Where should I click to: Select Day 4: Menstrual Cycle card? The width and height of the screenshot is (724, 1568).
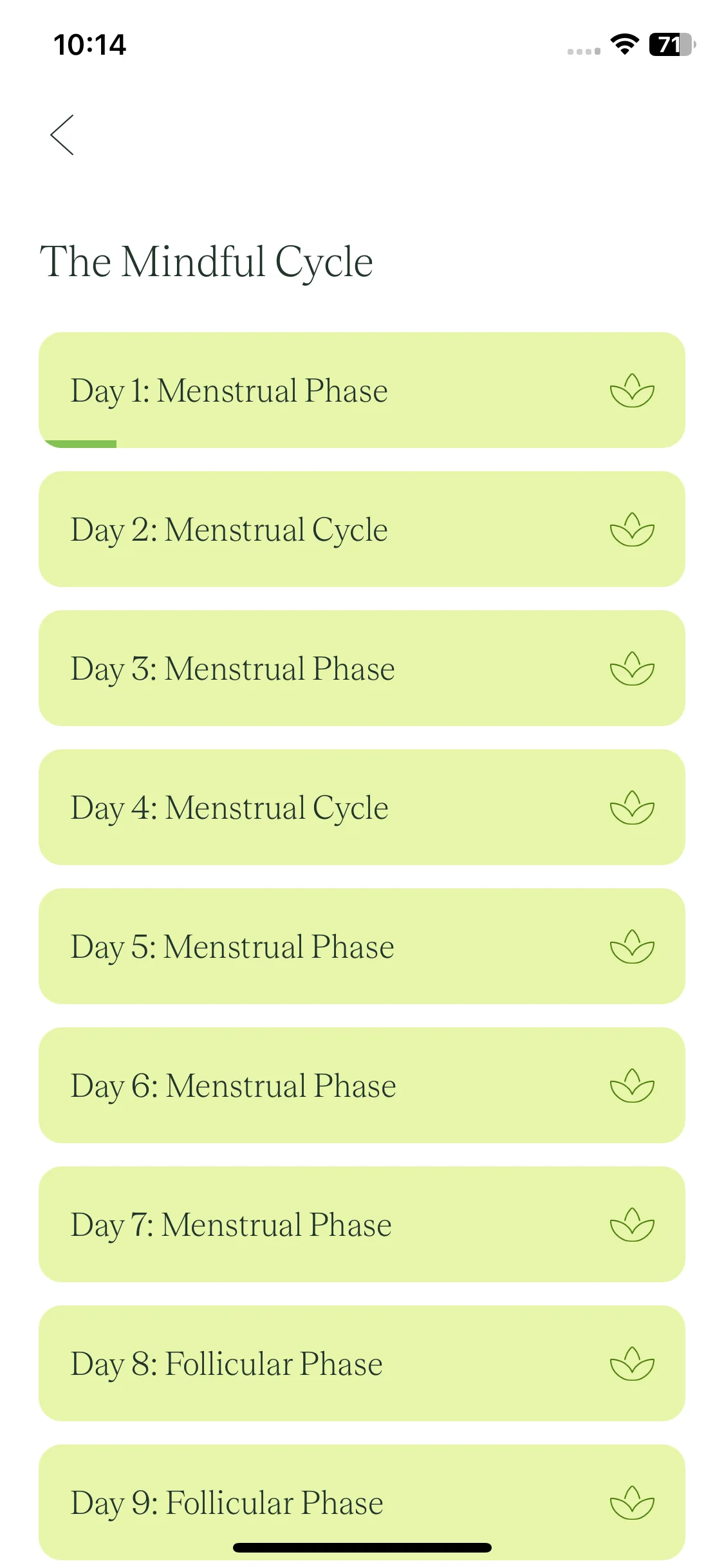362,807
